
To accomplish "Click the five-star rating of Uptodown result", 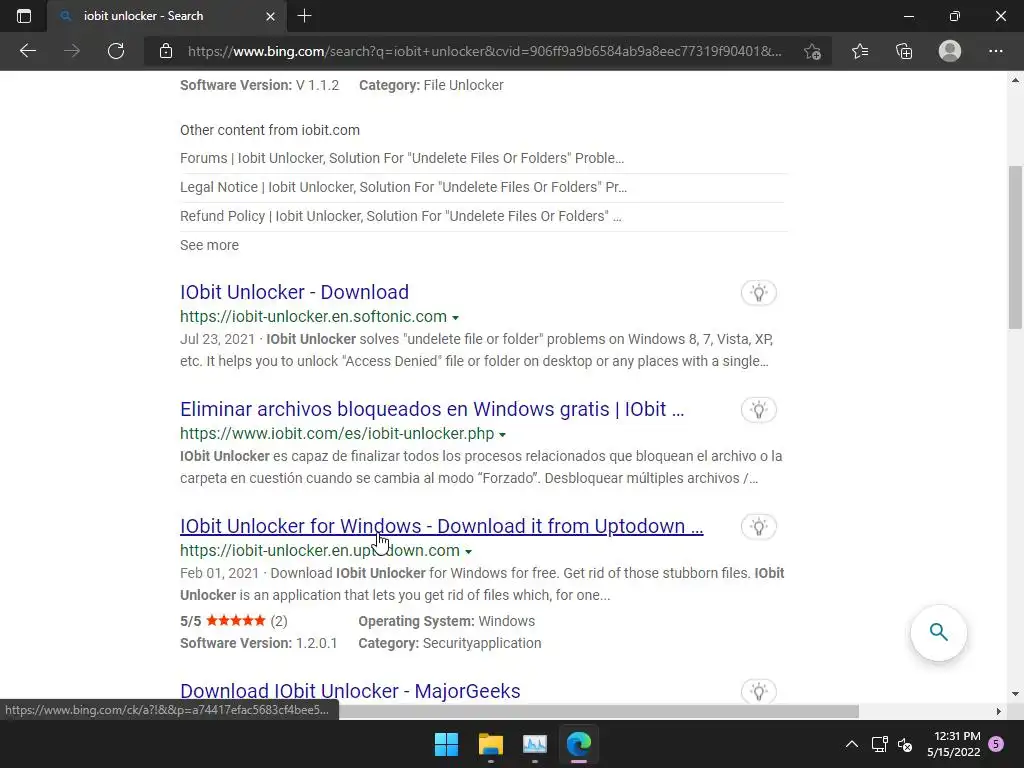I will point(236,620).
